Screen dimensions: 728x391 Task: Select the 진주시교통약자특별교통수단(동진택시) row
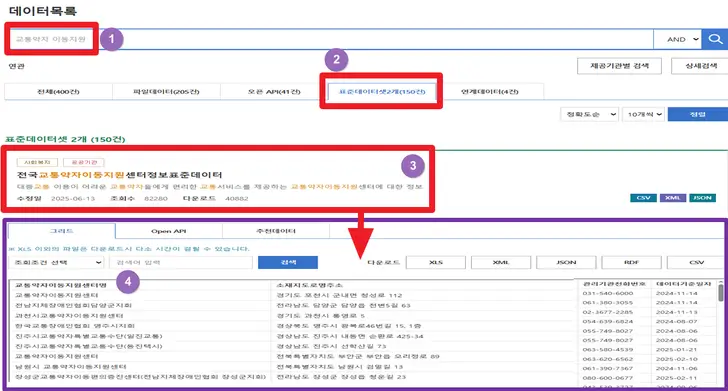pos(89,346)
